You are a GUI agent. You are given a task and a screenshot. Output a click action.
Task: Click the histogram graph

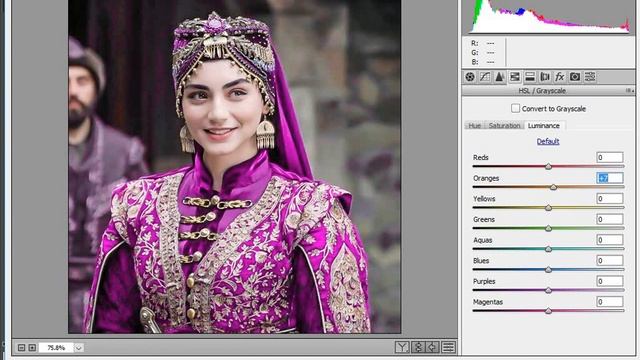549,16
